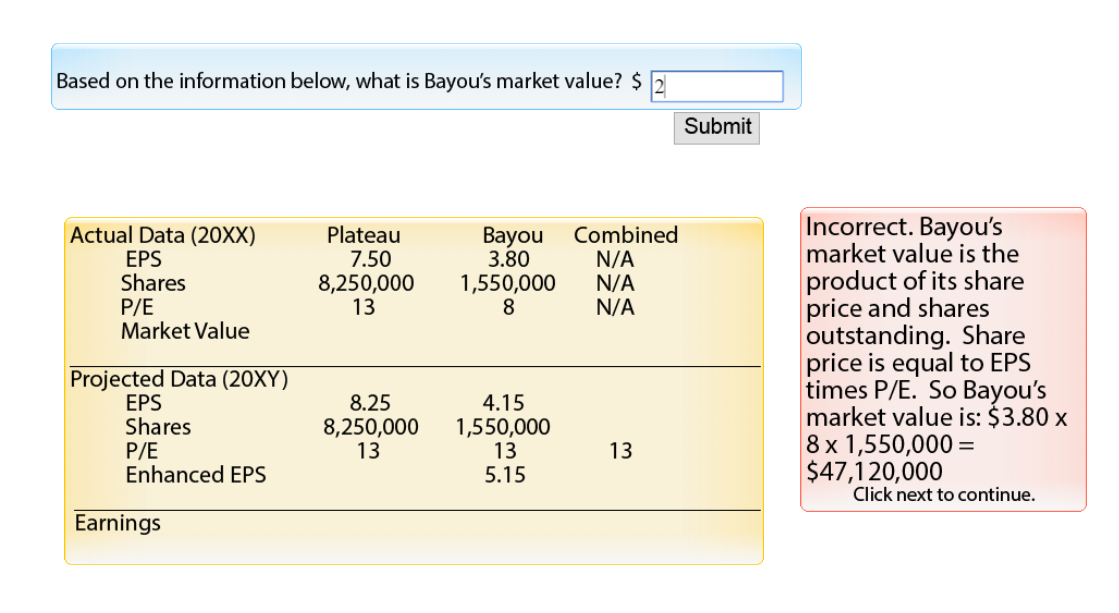Click the 'Actual Data (20XX)' heading
Screen dimensions: 1119x613
click(163, 235)
